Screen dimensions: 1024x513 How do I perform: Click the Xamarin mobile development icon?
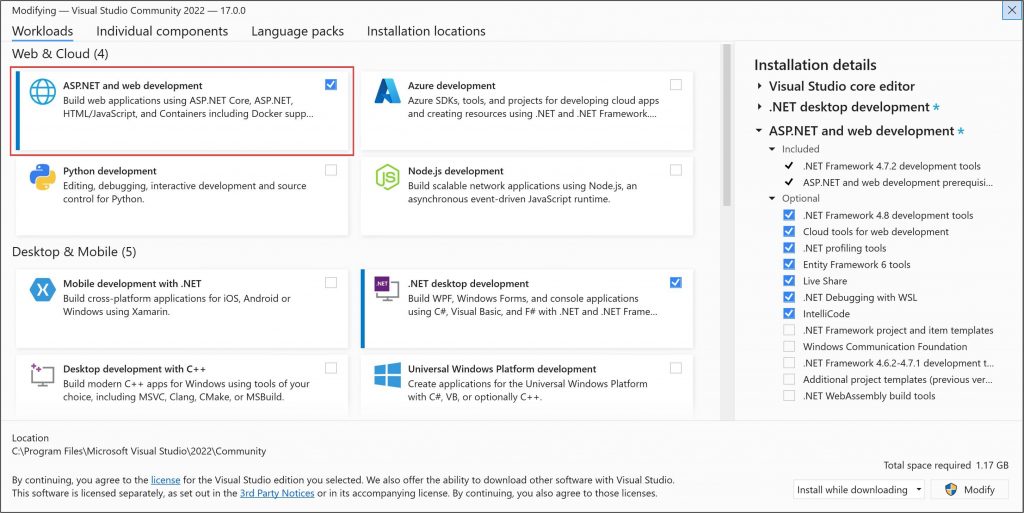[42, 290]
